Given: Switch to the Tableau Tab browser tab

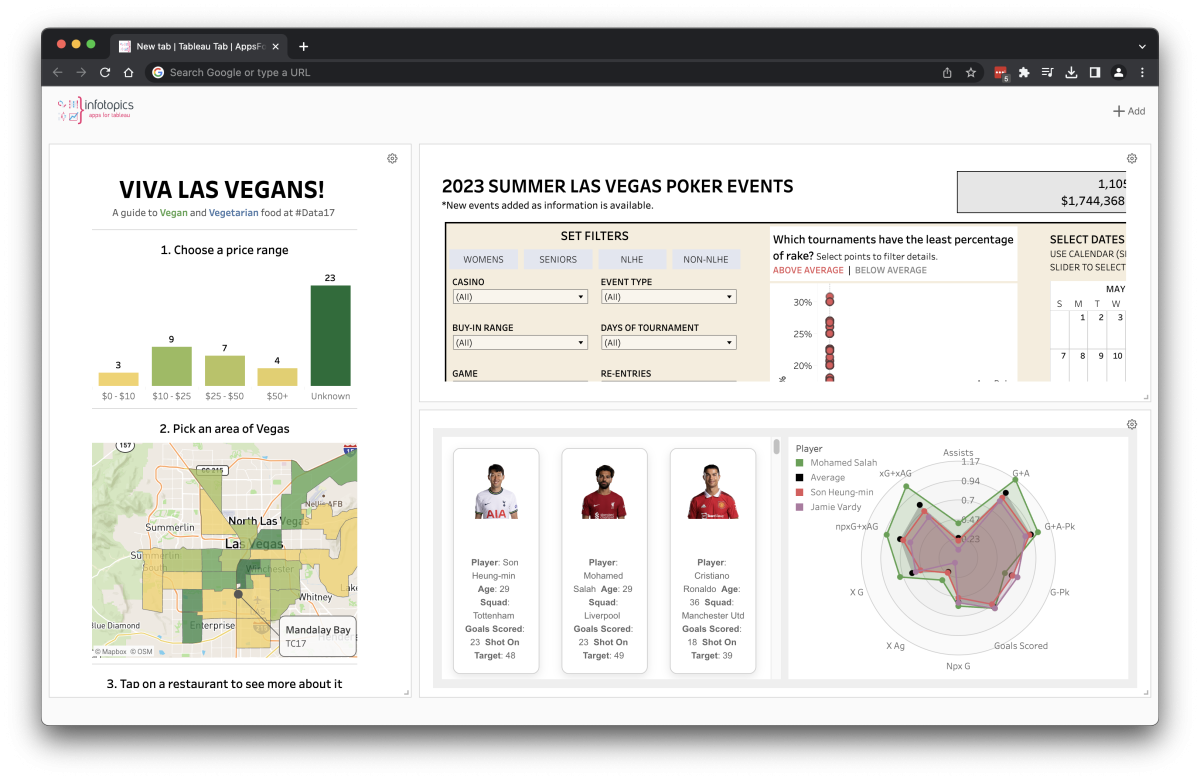Looking at the screenshot, I should click(193, 45).
